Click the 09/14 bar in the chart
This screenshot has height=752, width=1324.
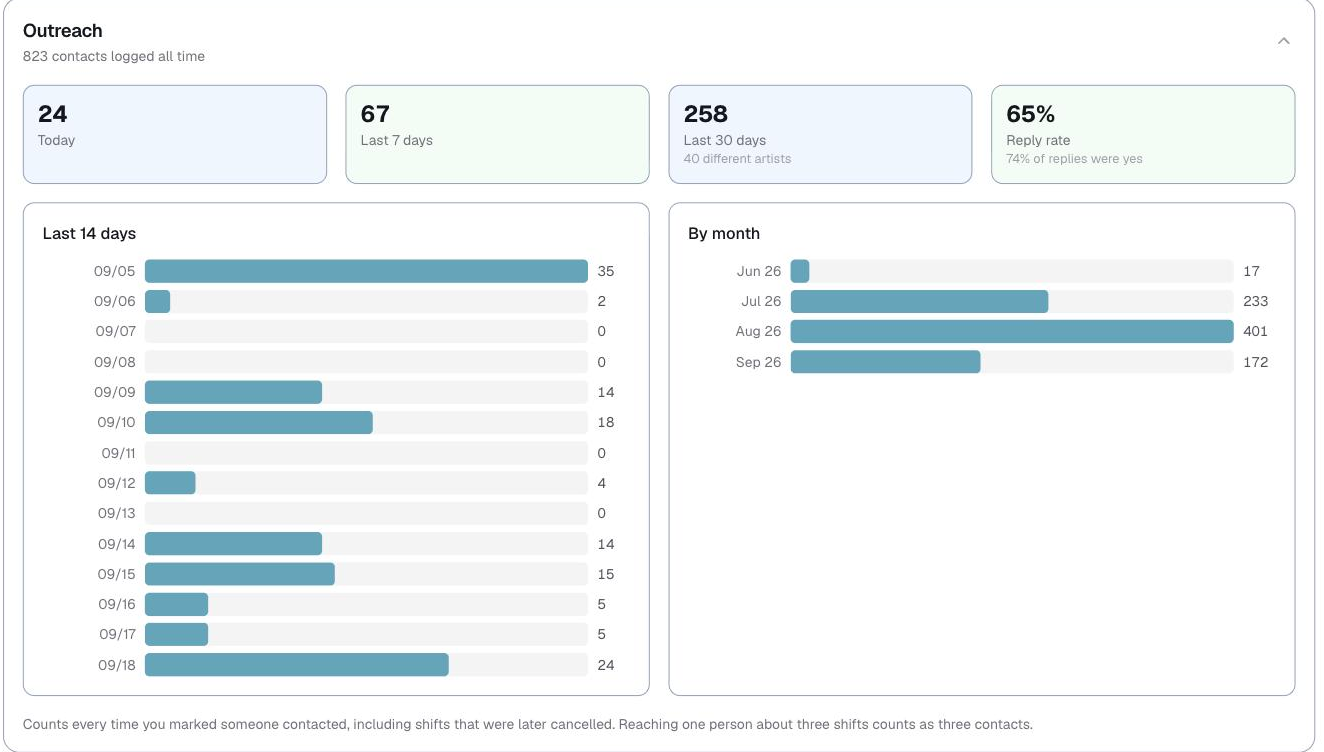coord(233,544)
